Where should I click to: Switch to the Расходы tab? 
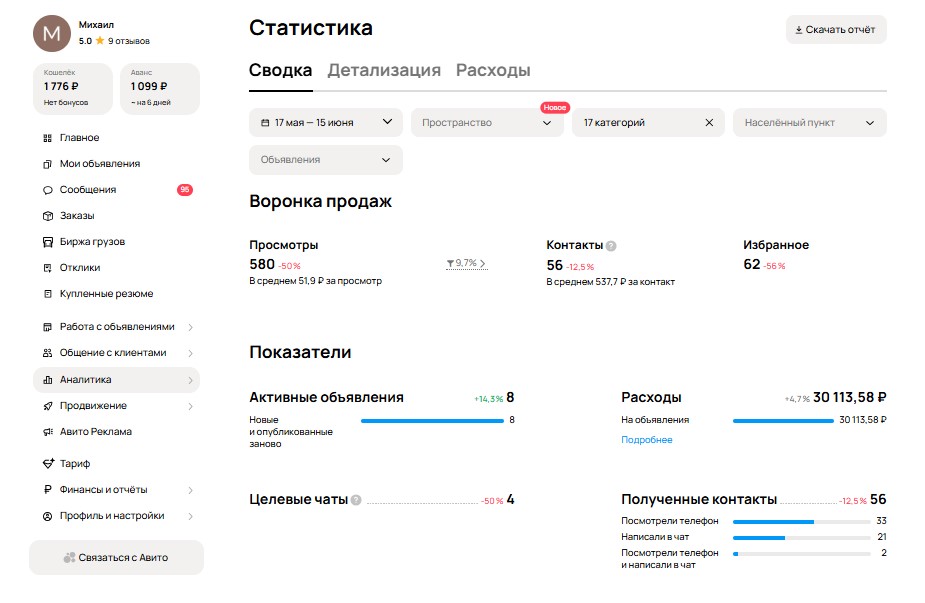pyautogui.click(x=493, y=70)
